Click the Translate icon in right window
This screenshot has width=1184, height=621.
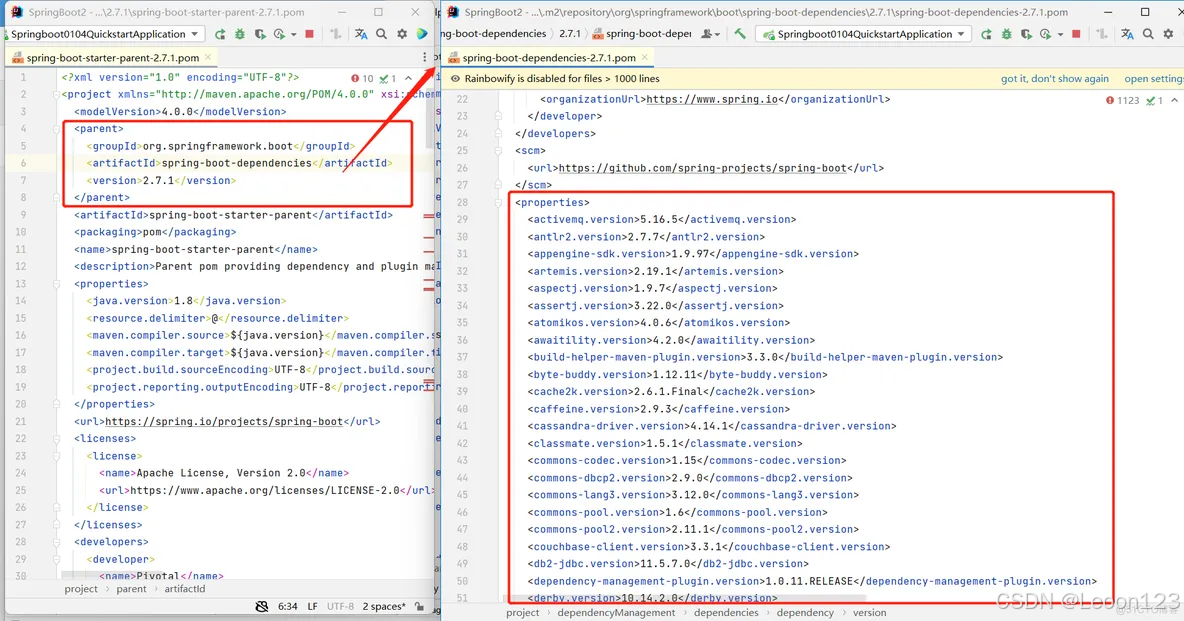(x=1127, y=34)
